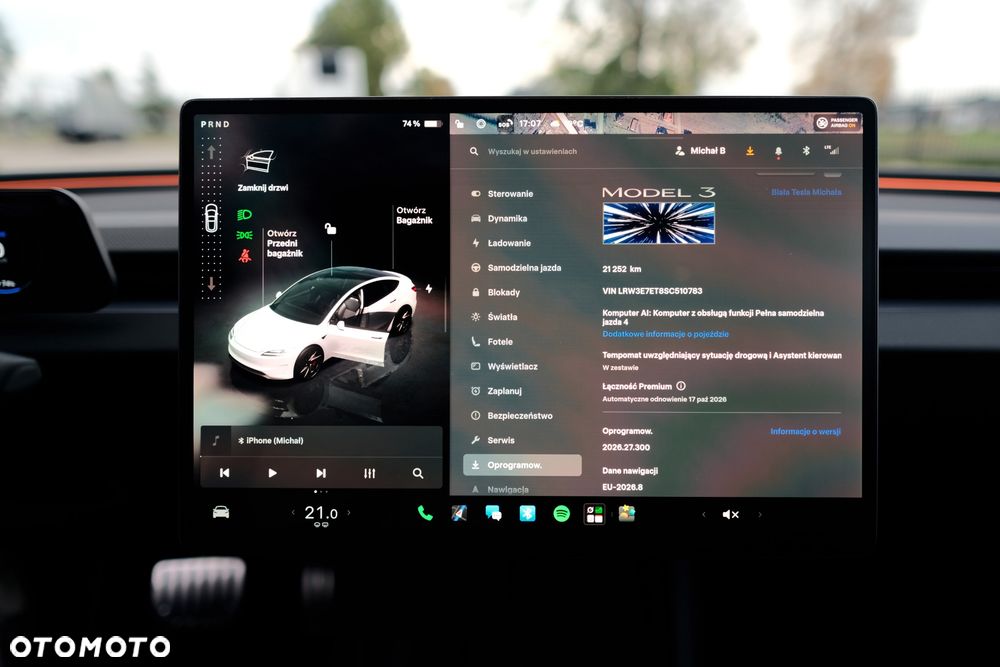Open the Navigation map app

(459, 513)
